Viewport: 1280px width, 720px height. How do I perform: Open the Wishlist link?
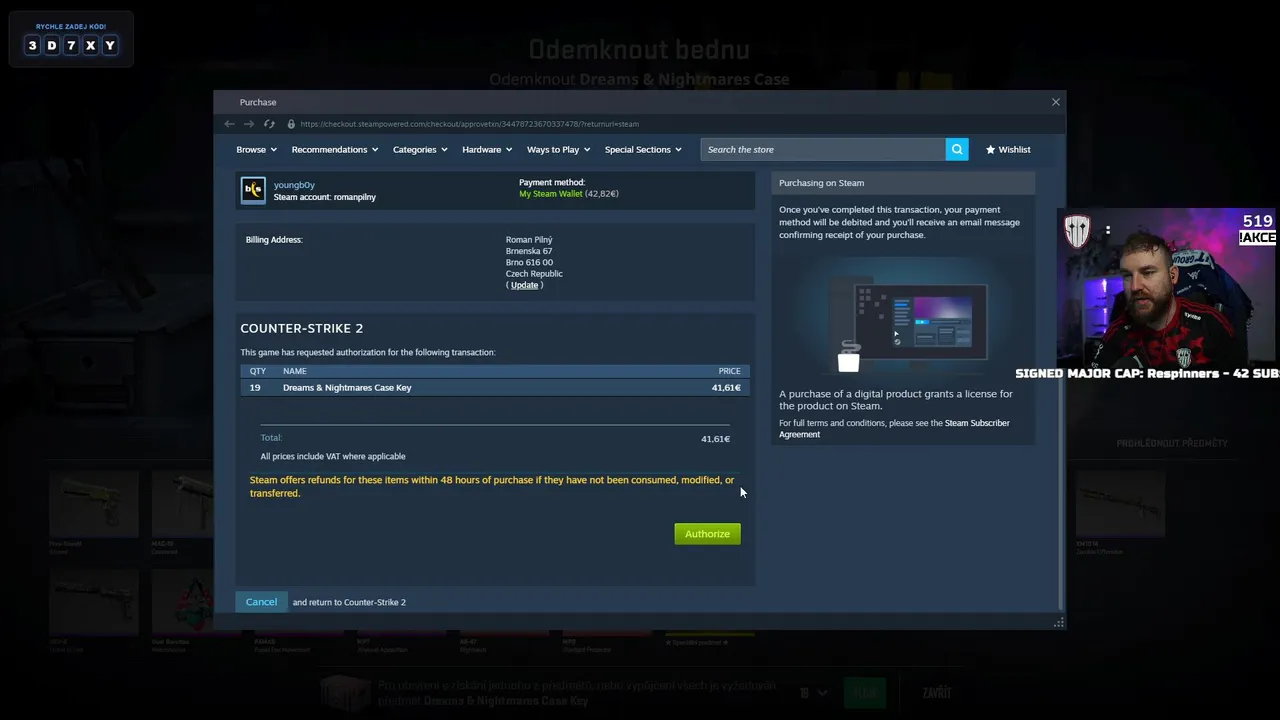(1014, 149)
